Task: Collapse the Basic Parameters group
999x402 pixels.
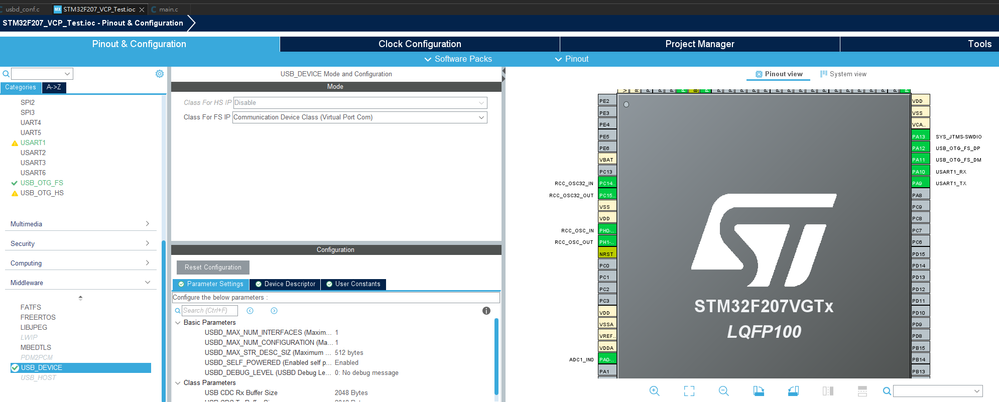Action: point(178,322)
